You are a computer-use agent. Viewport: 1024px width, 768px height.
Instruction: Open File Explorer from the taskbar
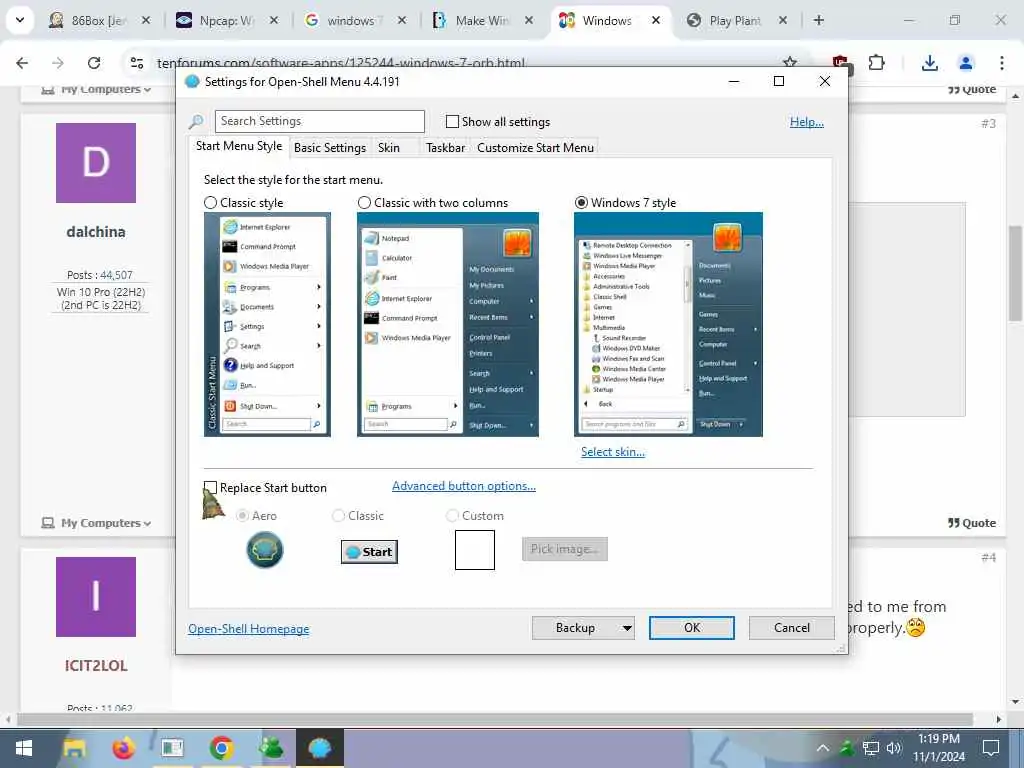(x=74, y=748)
